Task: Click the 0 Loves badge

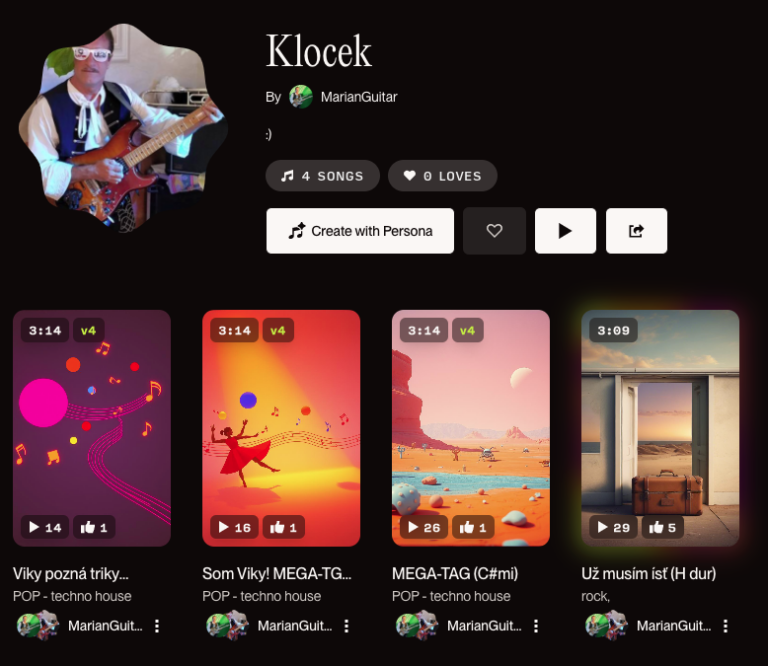Action: [x=442, y=176]
